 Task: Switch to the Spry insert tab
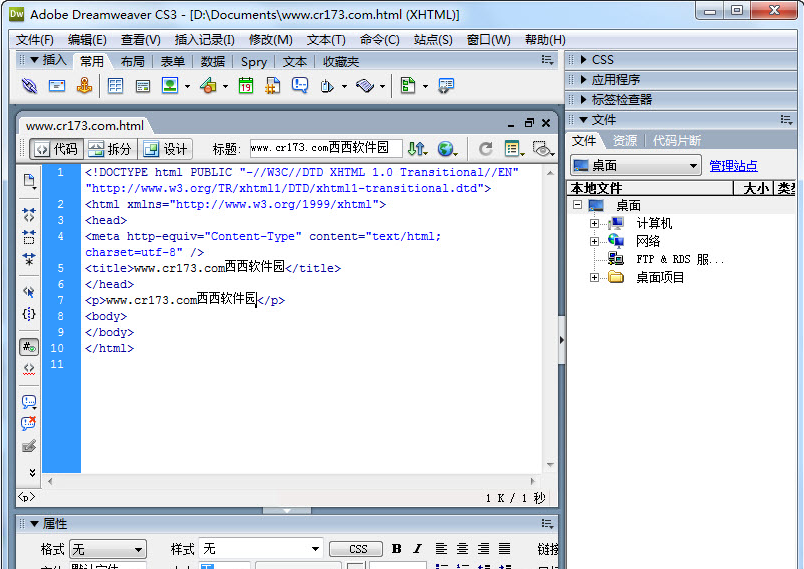[254, 62]
